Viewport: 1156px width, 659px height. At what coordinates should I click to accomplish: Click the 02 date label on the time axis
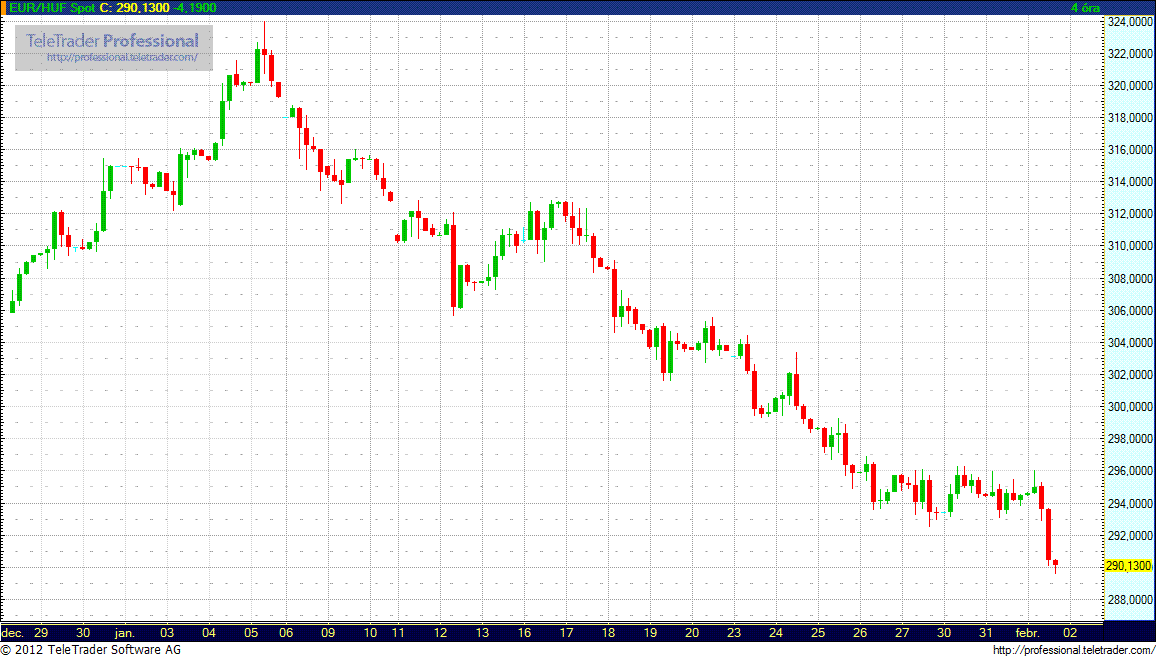tap(1069, 633)
